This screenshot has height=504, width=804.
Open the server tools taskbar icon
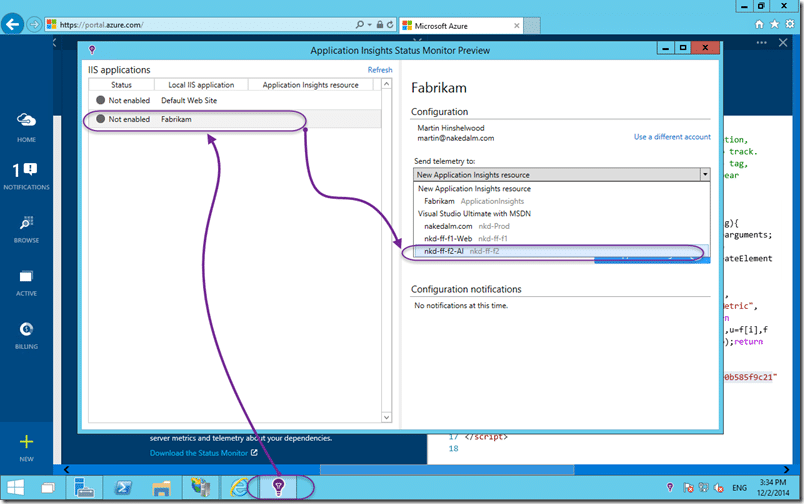[x=200, y=488]
